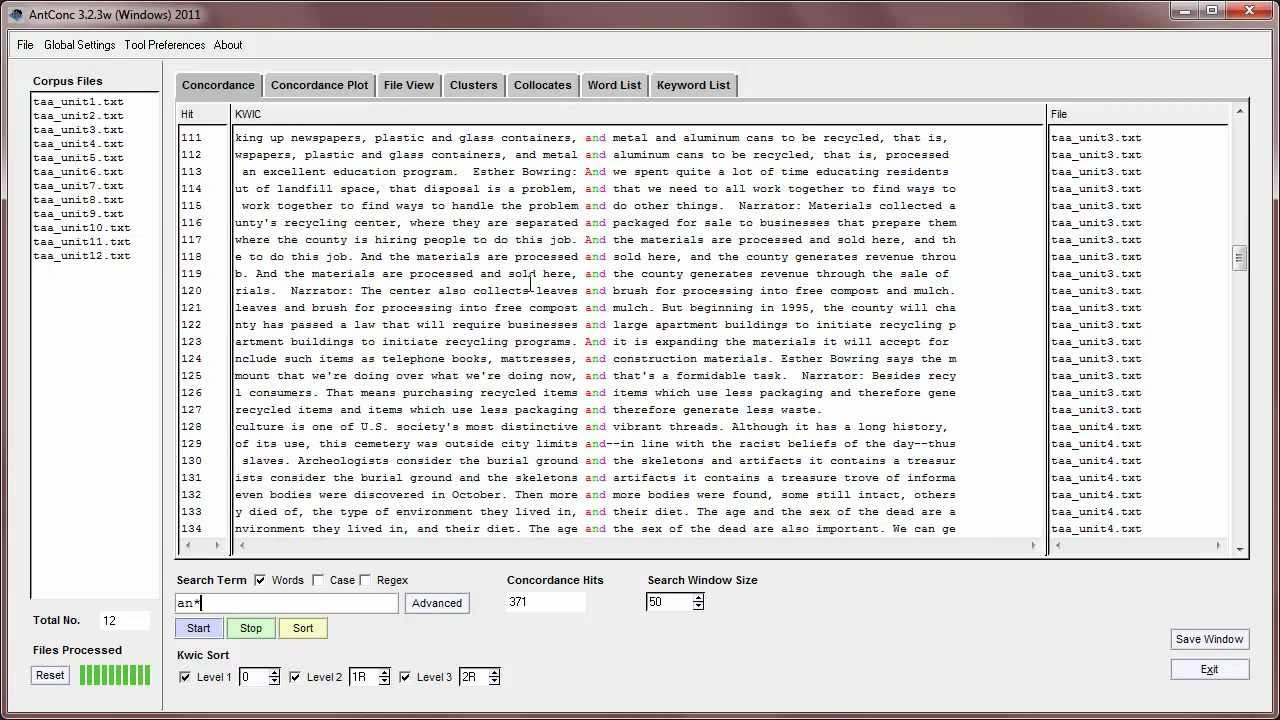Open the Keyword List tab
This screenshot has width=1280, height=720.
tap(693, 85)
